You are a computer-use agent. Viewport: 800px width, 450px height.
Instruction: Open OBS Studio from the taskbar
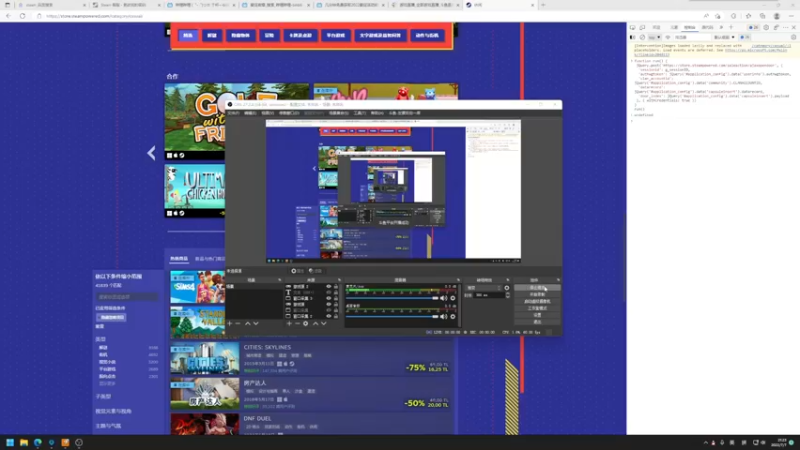pos(79,442)
